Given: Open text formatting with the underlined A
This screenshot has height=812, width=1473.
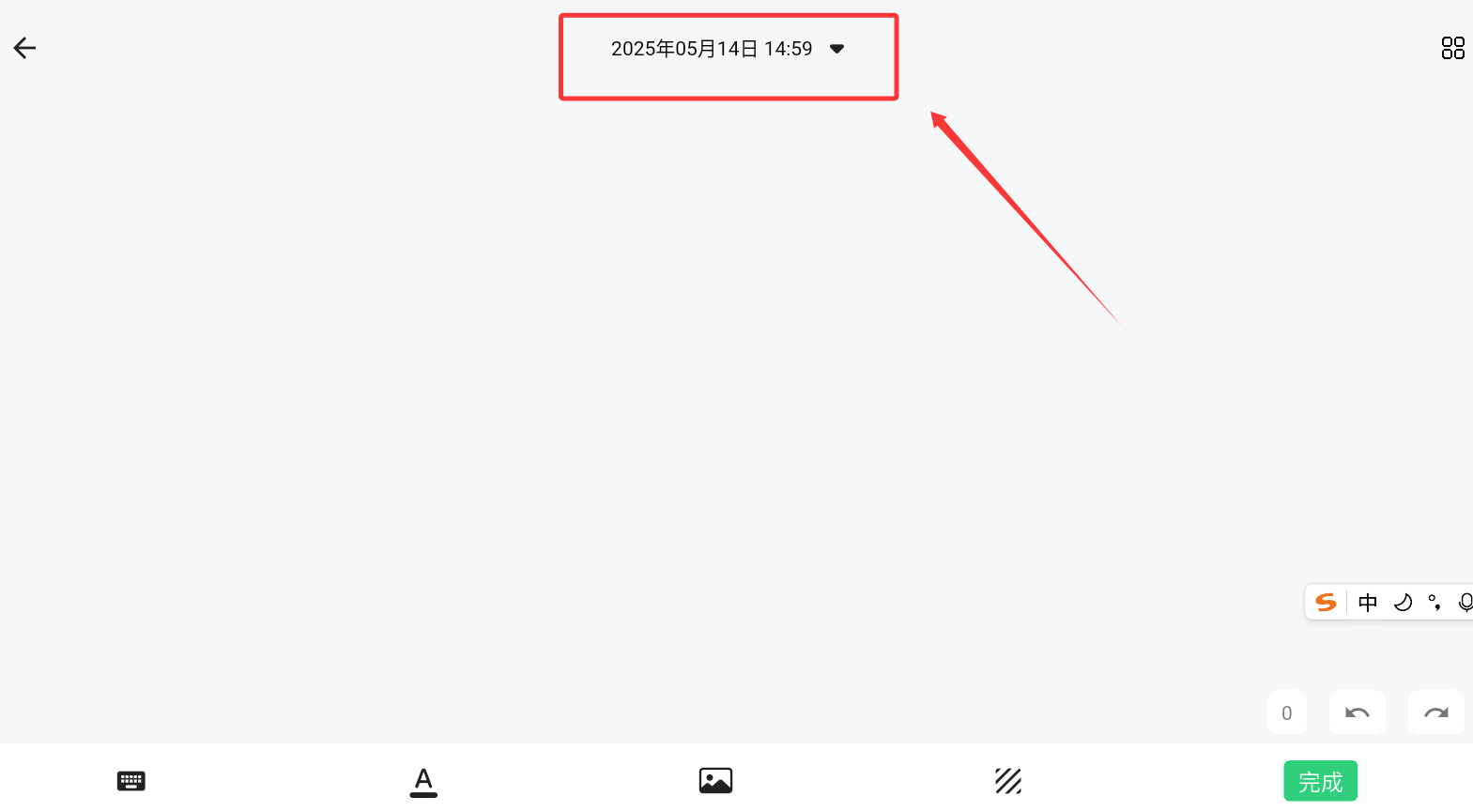Looking at the screenshot, I should (423, 782).
